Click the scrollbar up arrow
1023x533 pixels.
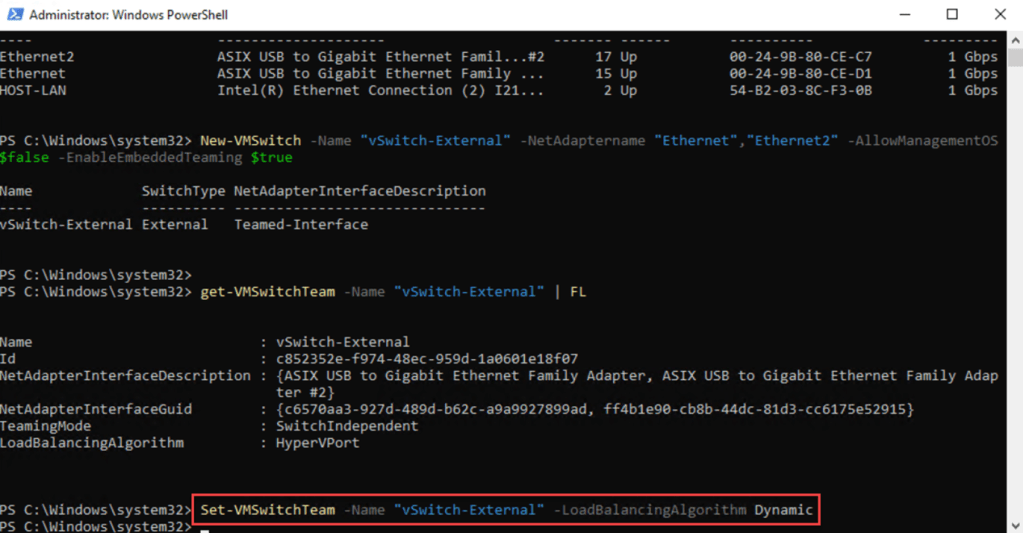[x=1014, y=39]
